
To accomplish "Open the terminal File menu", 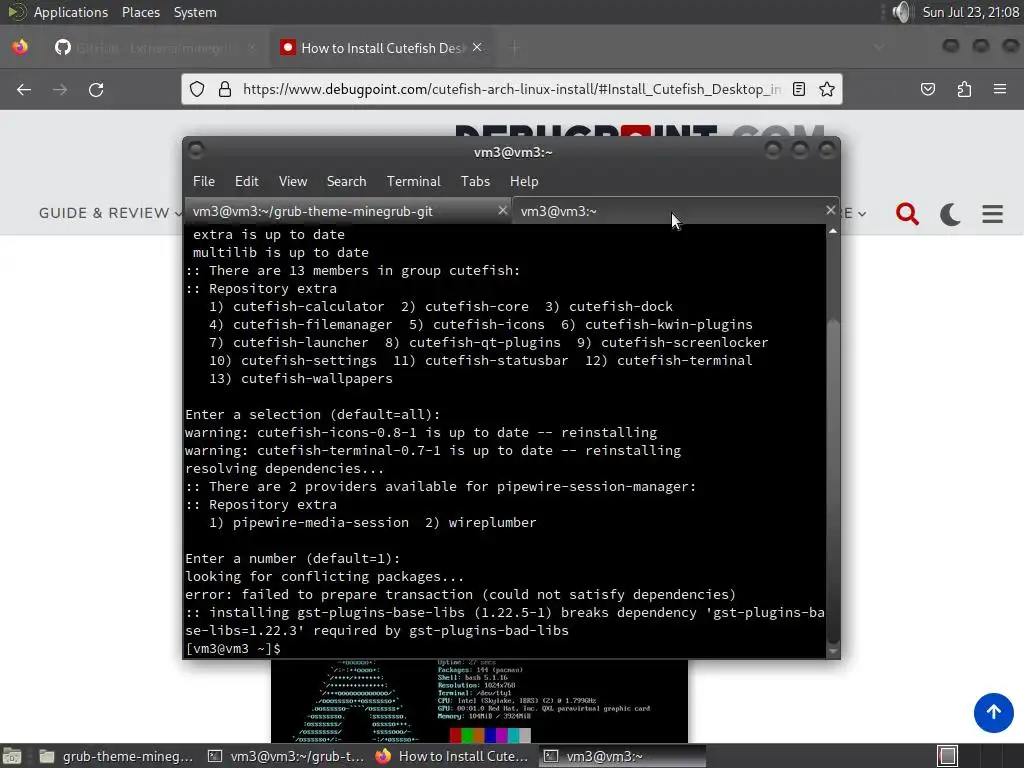I will coord(204,182).
